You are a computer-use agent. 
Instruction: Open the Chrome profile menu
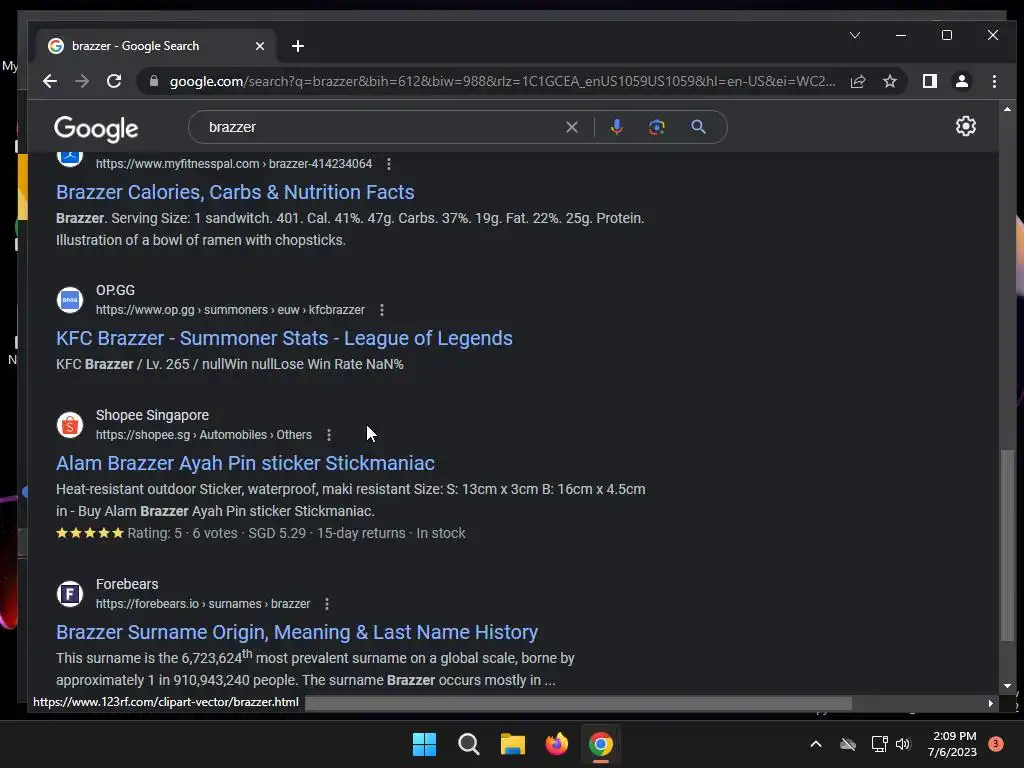pos(961,81)
